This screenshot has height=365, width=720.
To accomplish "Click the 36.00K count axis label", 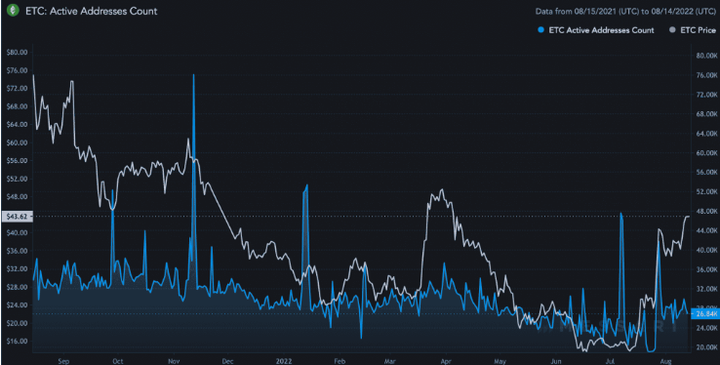I will click(706, 270).
